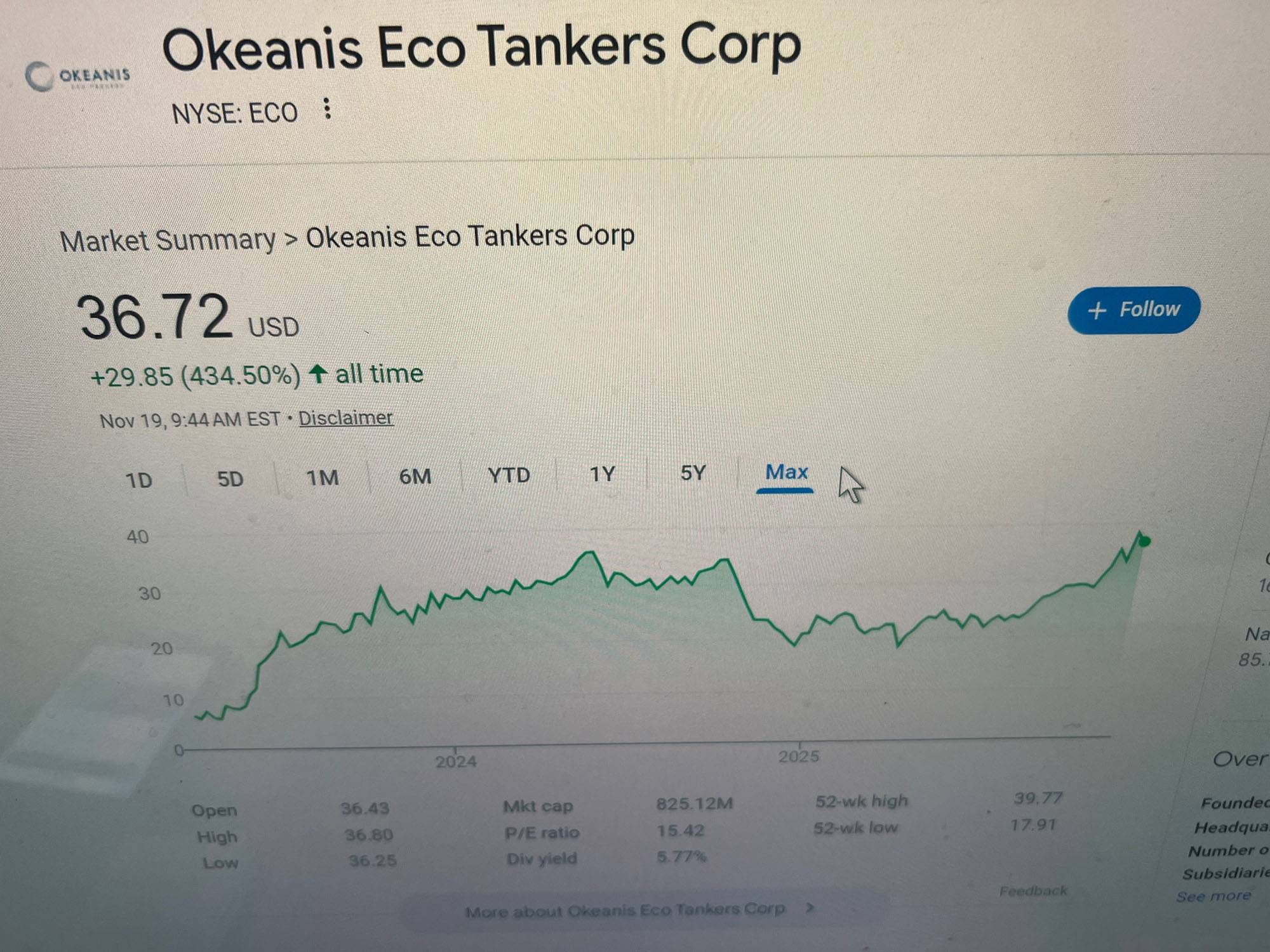
Task: Select the YTD range tab
Action: [x=509, y=475]
